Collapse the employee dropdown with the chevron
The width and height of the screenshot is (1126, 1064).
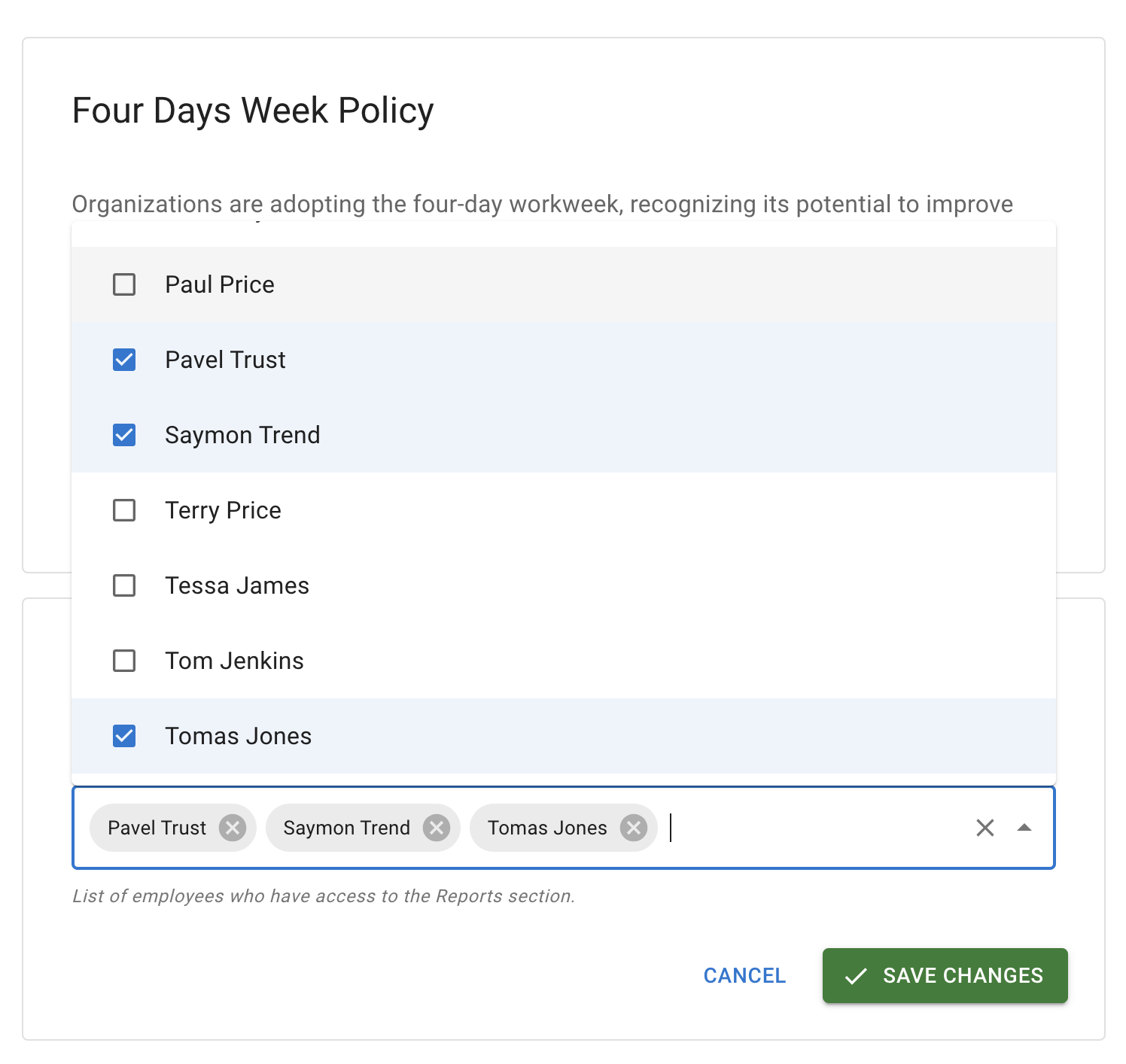tap(1024, 828)
